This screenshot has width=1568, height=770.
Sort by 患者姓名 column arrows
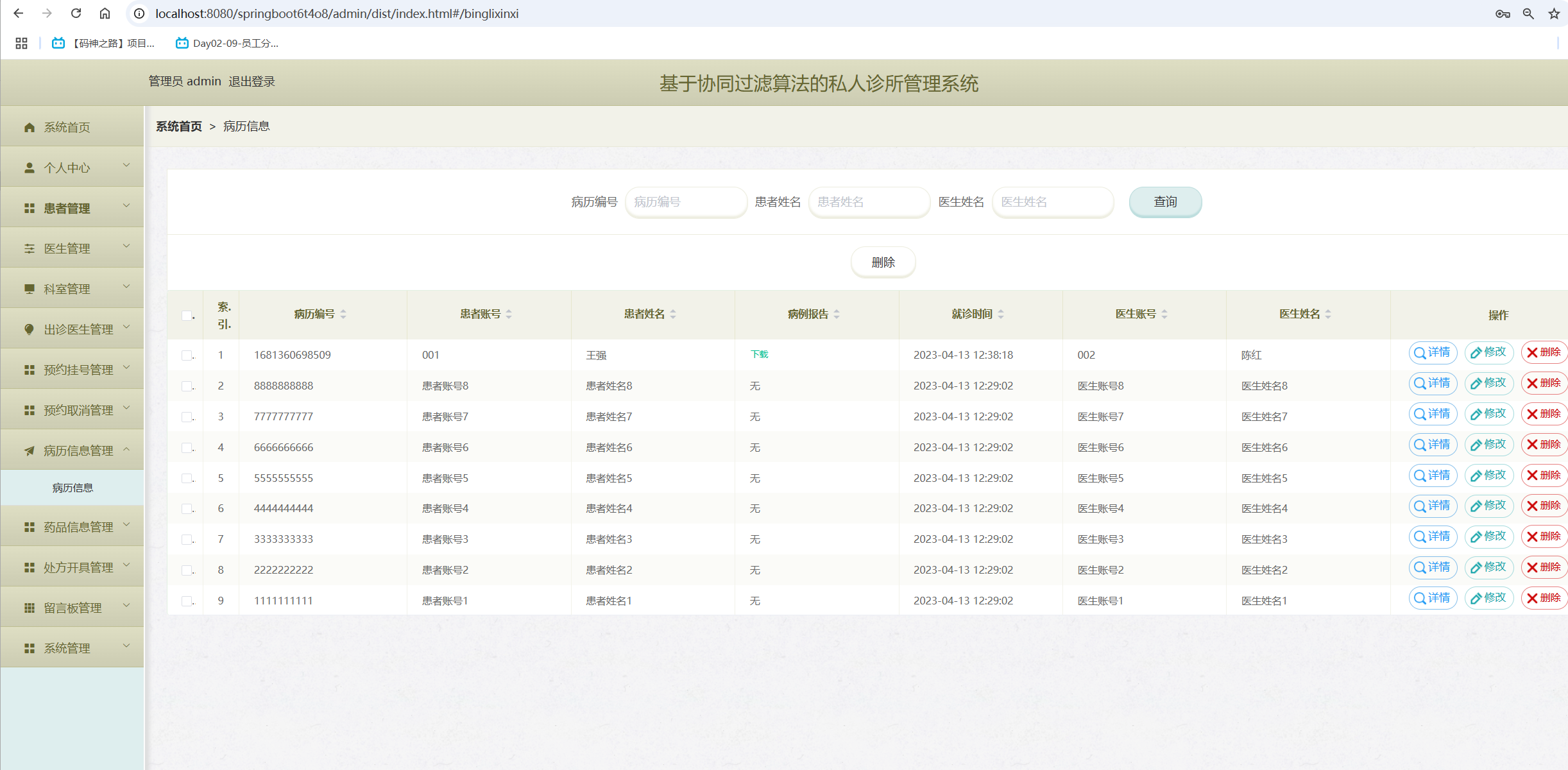pos(673,314)
